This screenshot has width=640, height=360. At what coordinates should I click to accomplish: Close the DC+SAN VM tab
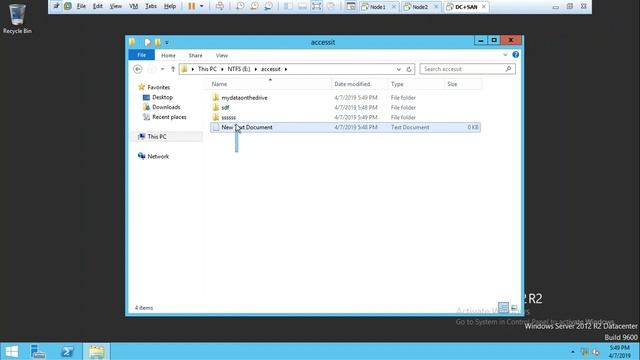[484, 7]
